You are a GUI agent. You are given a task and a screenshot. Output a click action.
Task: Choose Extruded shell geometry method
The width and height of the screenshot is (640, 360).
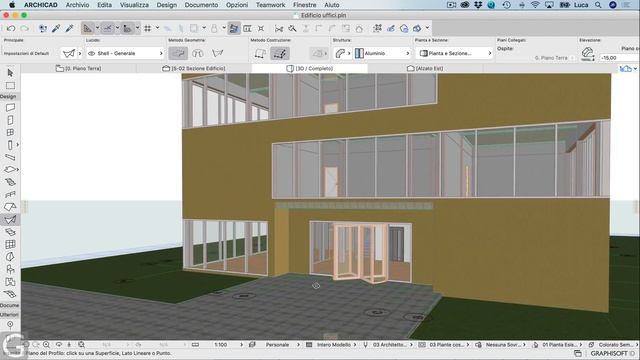[178, 53]
